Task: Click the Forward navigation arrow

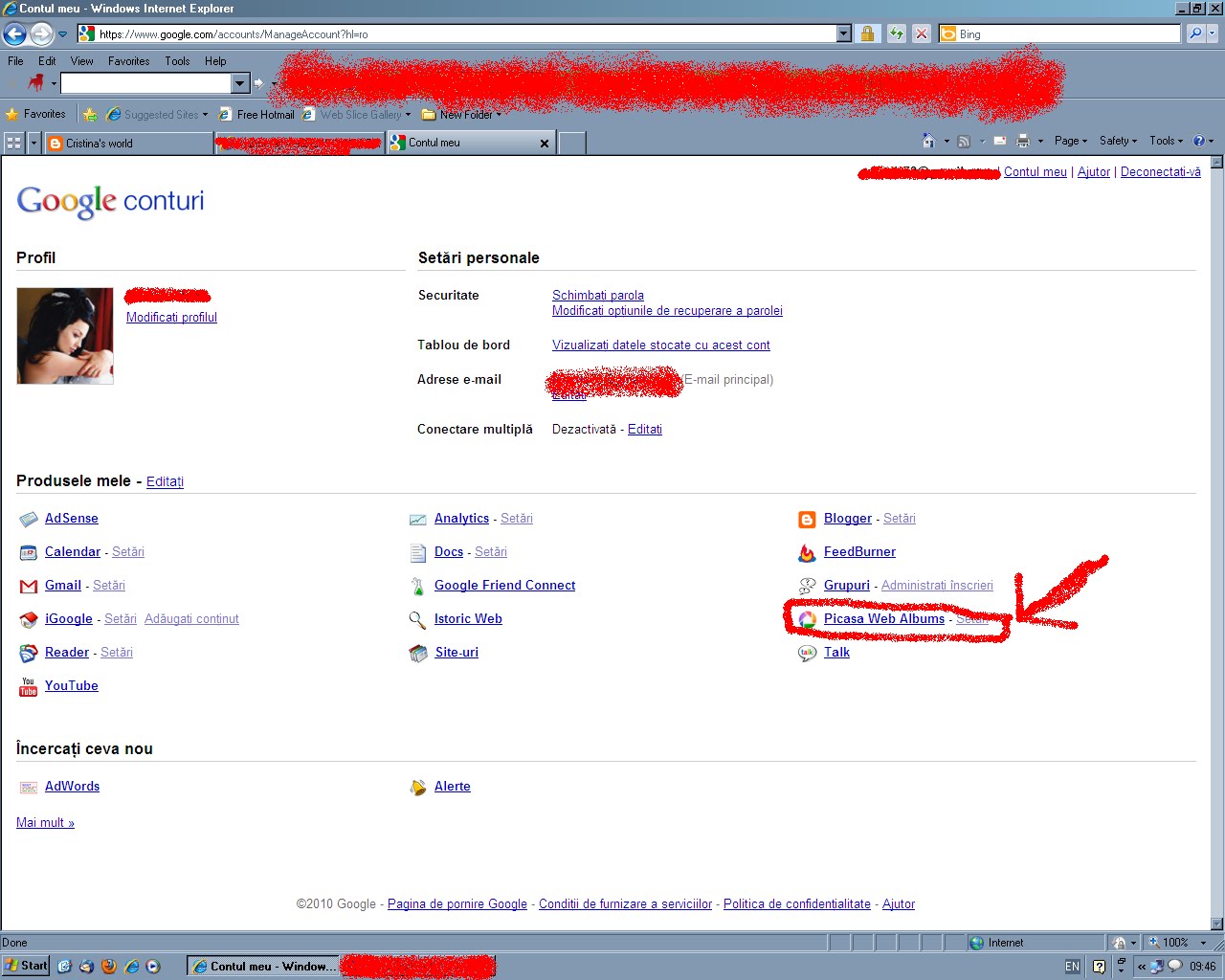Action: pos(41,34)
